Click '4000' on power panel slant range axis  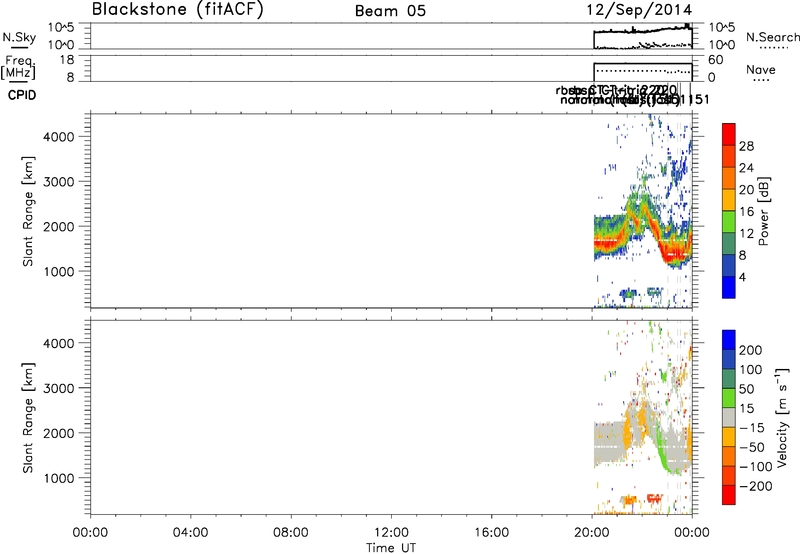pyautogui.click(x=58, y=137)
